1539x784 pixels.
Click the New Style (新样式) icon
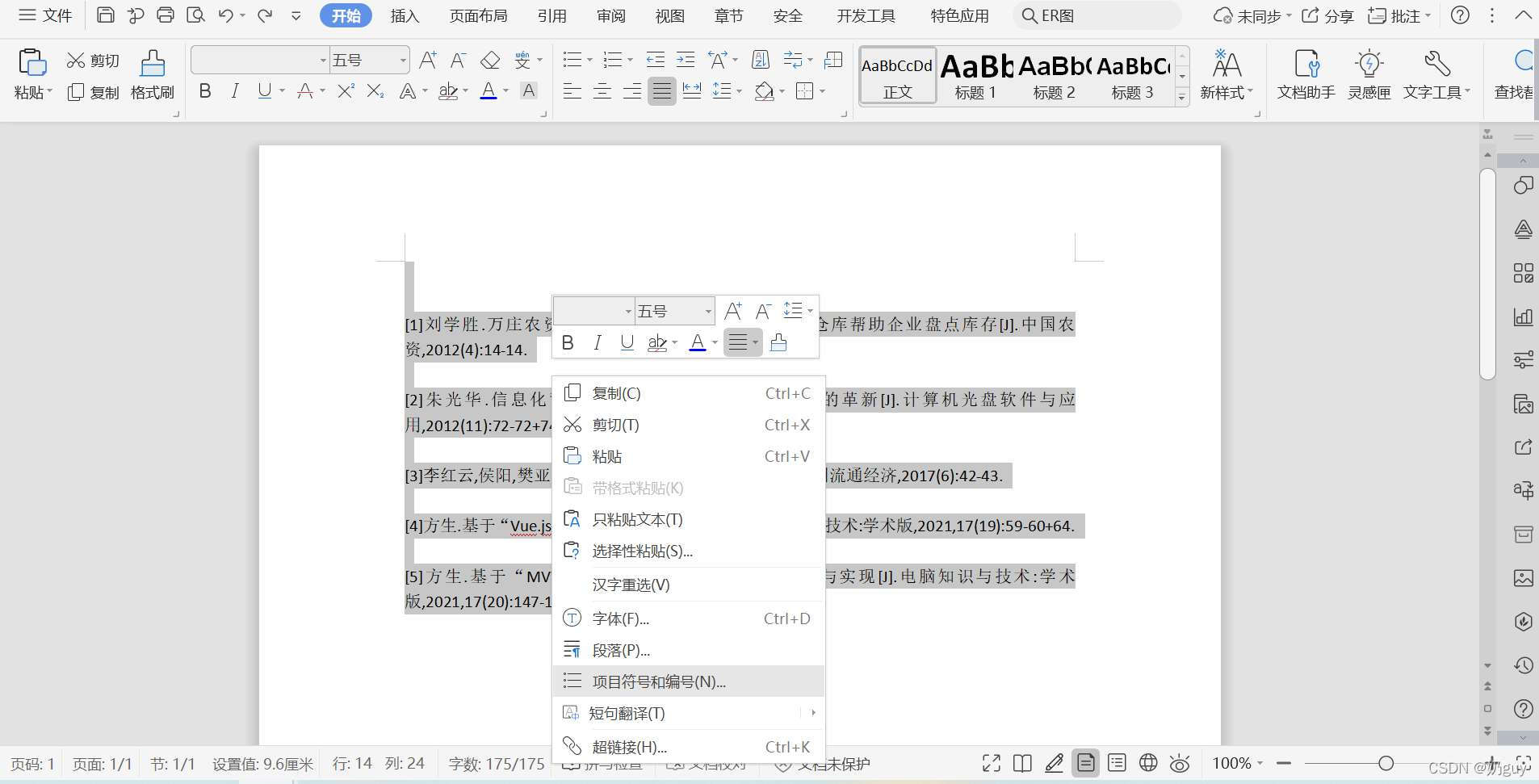click(x=1227, y=65)
